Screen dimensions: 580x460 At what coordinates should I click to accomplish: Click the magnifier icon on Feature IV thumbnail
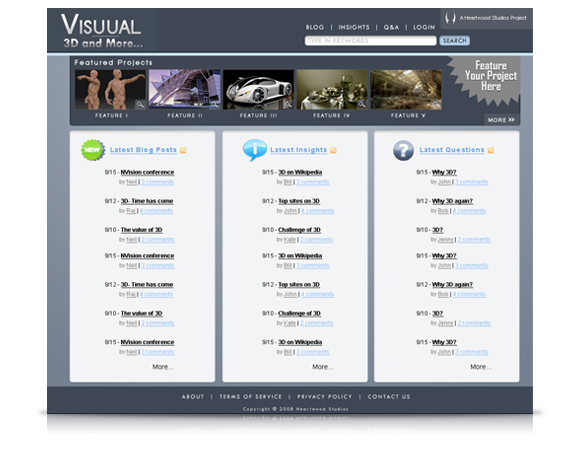tap(362, 105)
